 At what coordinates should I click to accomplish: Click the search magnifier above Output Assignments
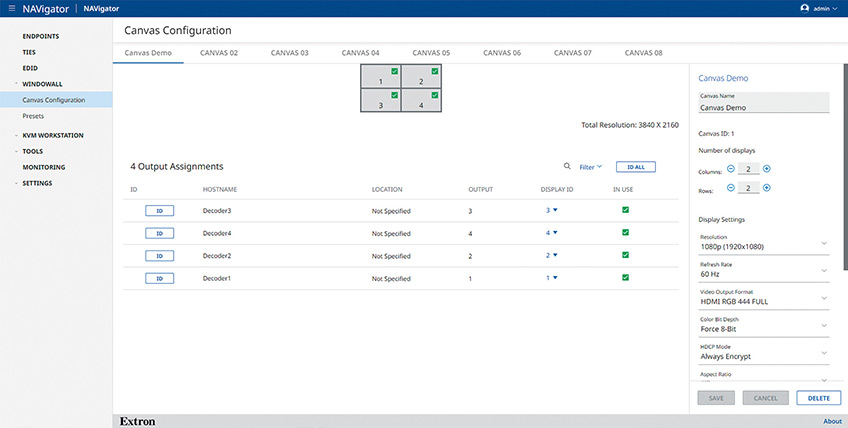(567, 167)
